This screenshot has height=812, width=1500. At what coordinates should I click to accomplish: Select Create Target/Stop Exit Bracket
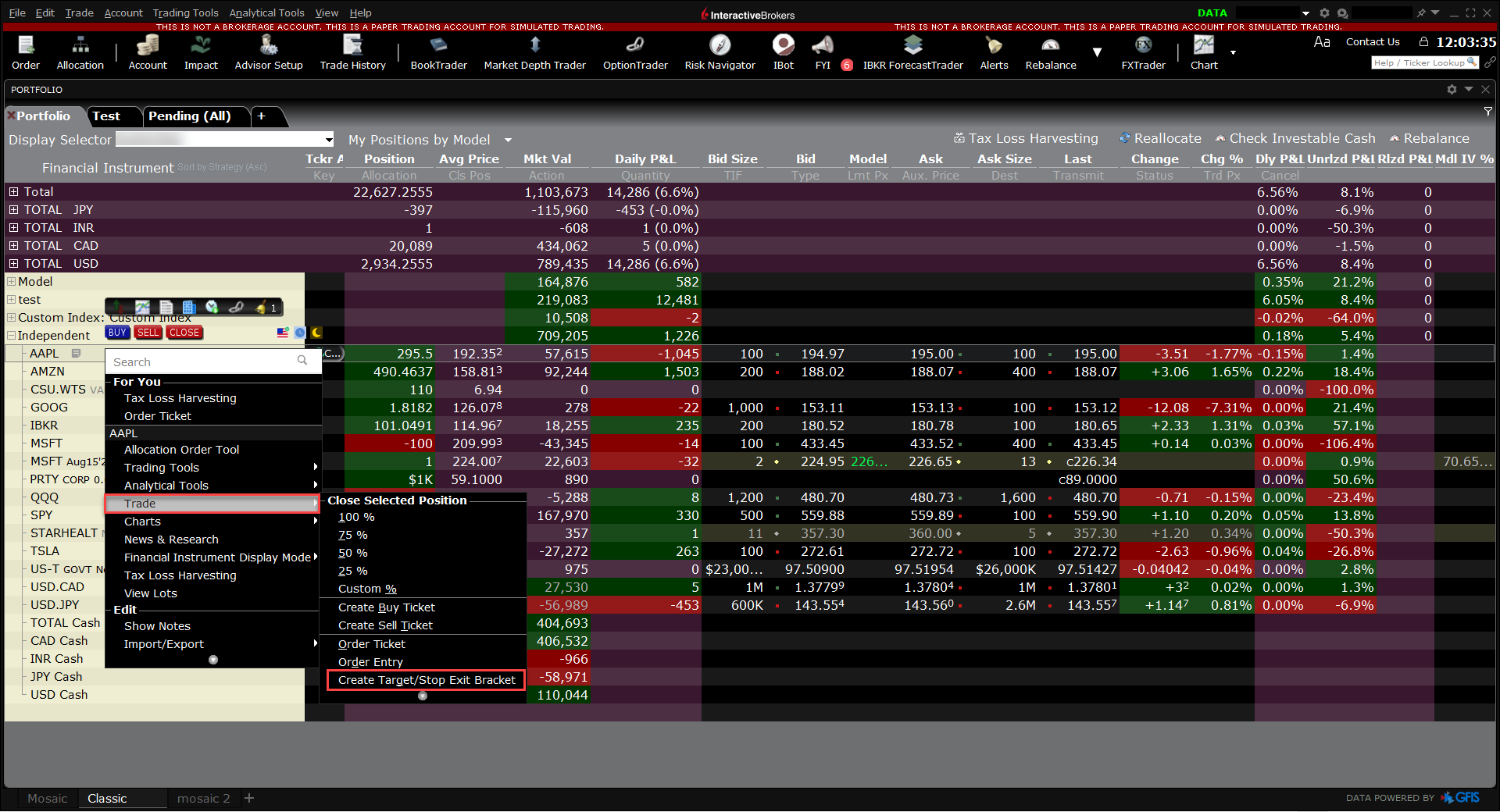pos(427,680)
